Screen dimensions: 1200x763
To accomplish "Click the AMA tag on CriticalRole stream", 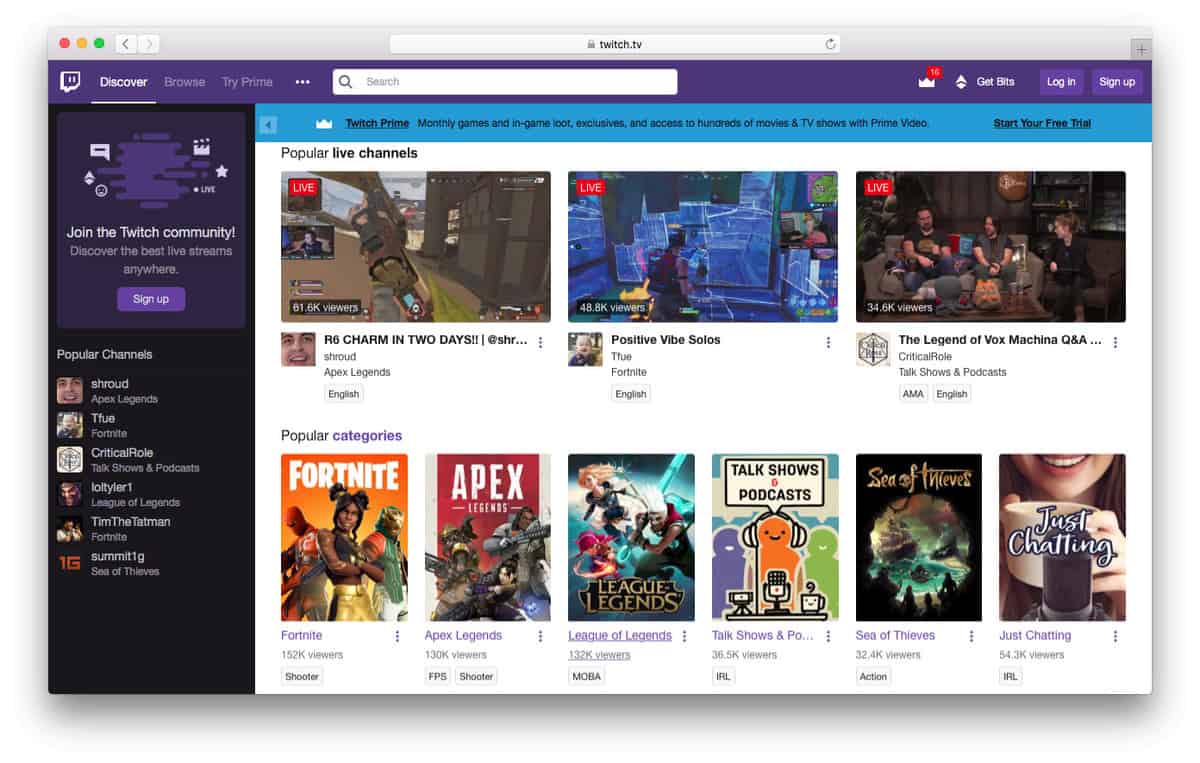I will coord(913,394).
